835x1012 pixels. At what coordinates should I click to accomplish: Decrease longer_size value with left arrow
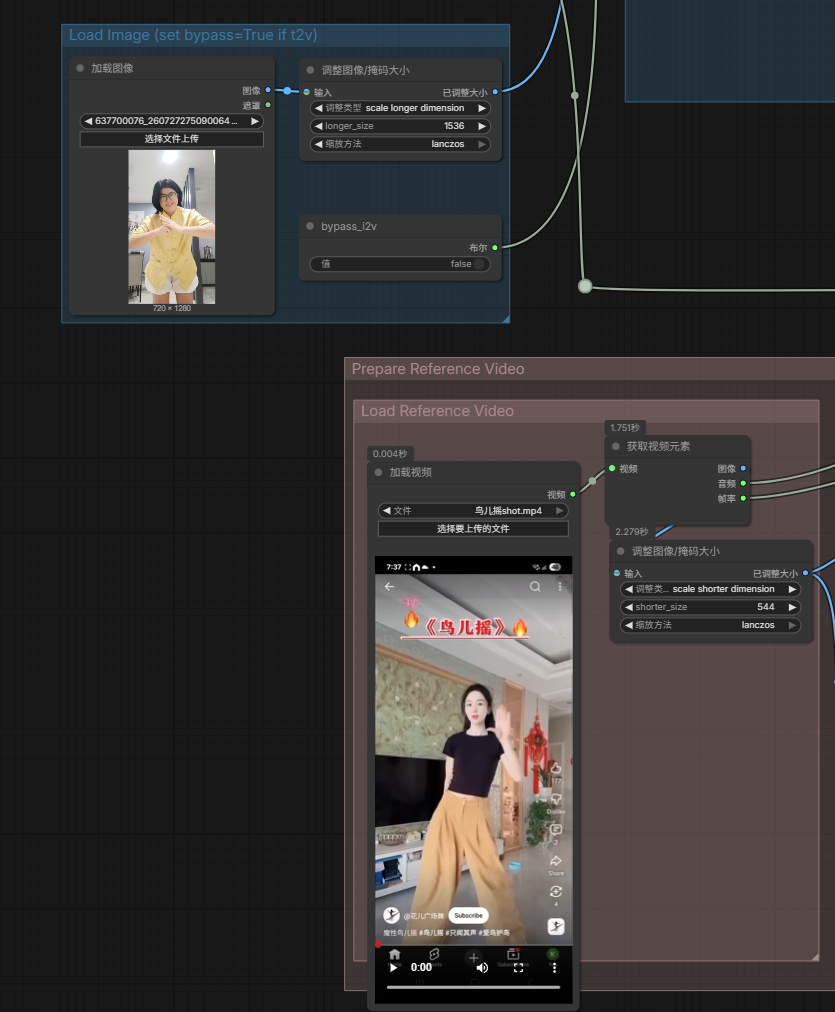318,126
